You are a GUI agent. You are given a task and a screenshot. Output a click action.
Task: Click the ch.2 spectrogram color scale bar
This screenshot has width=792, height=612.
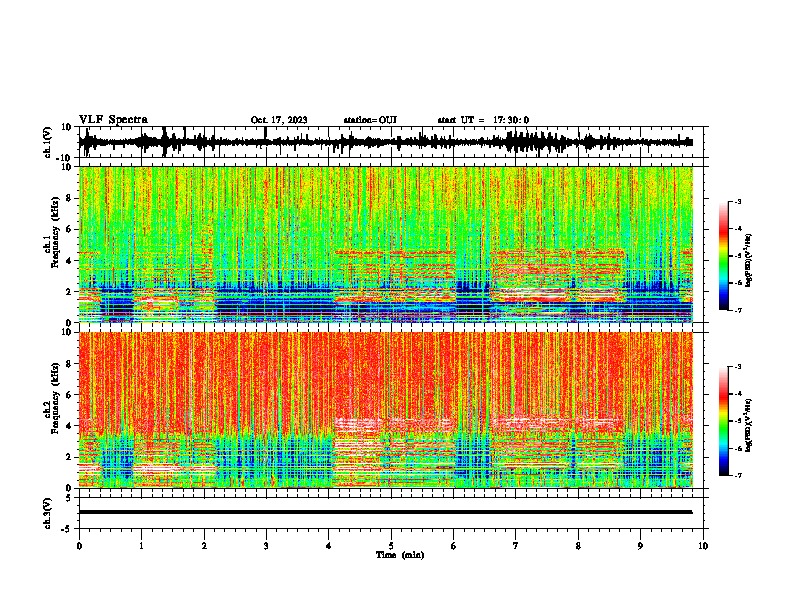[x=723, y=421]
